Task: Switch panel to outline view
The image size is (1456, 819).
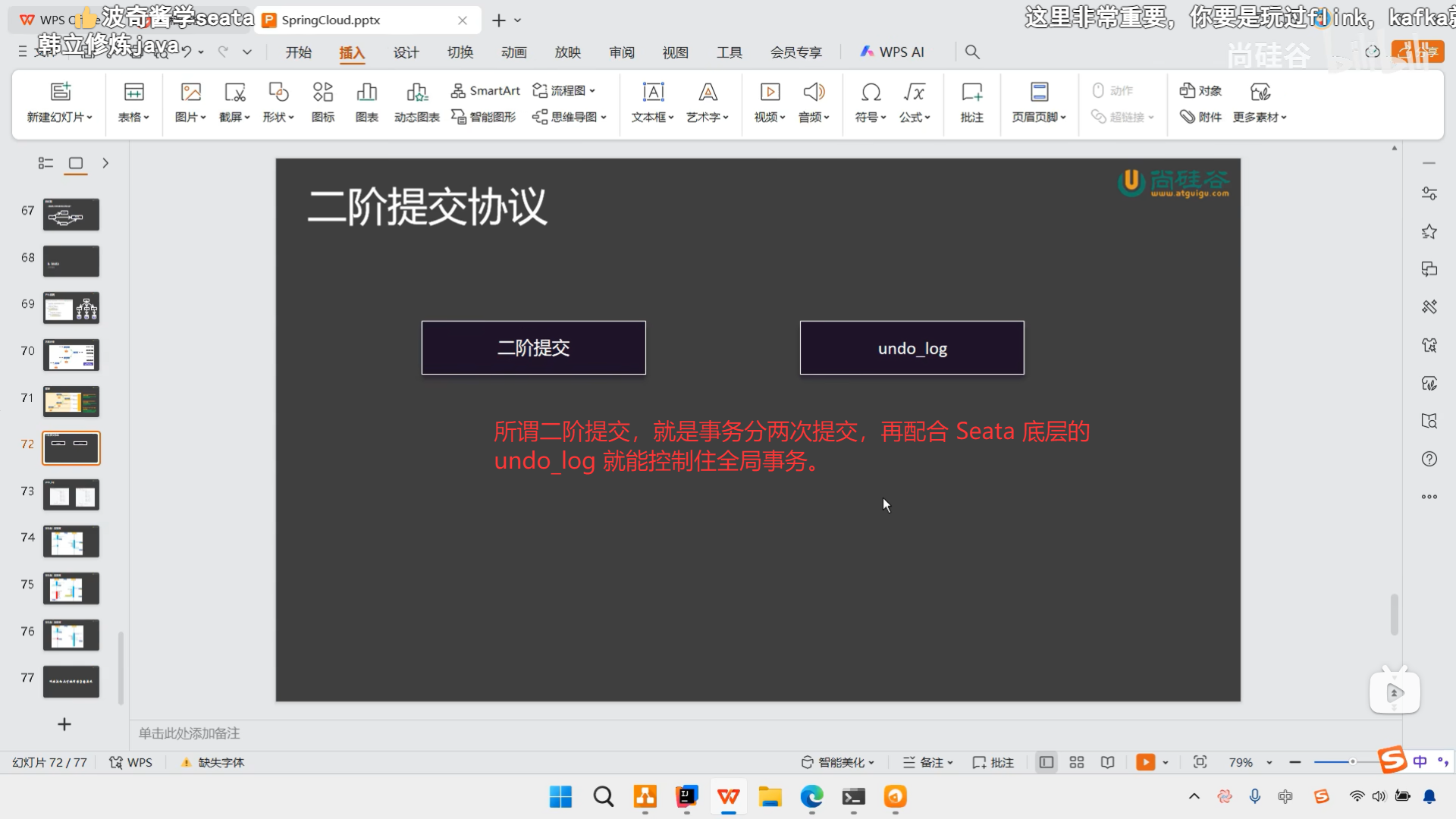Action: (x=45, y=163)
